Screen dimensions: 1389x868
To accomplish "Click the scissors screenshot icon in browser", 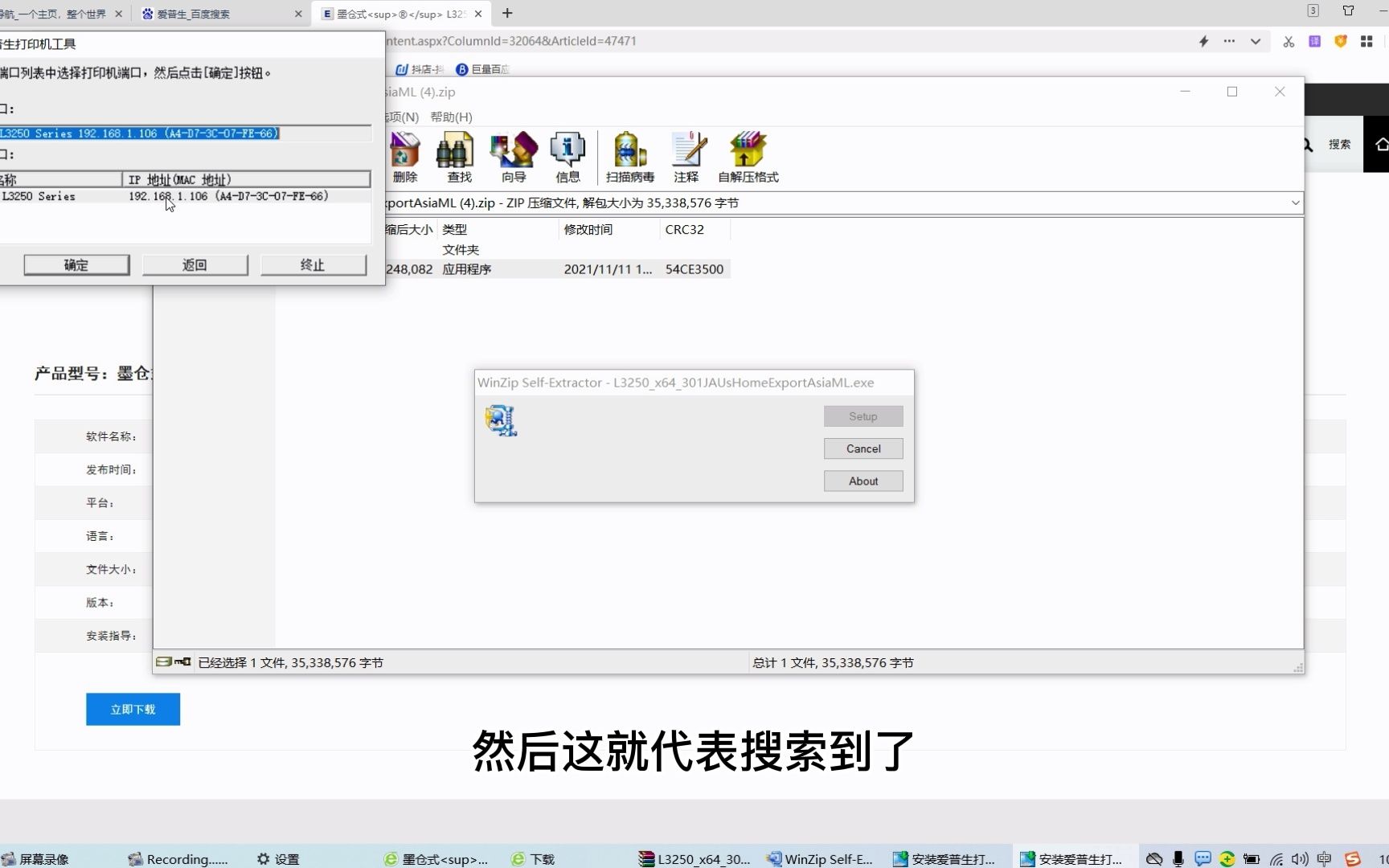I will click(x=1289, y=42).
